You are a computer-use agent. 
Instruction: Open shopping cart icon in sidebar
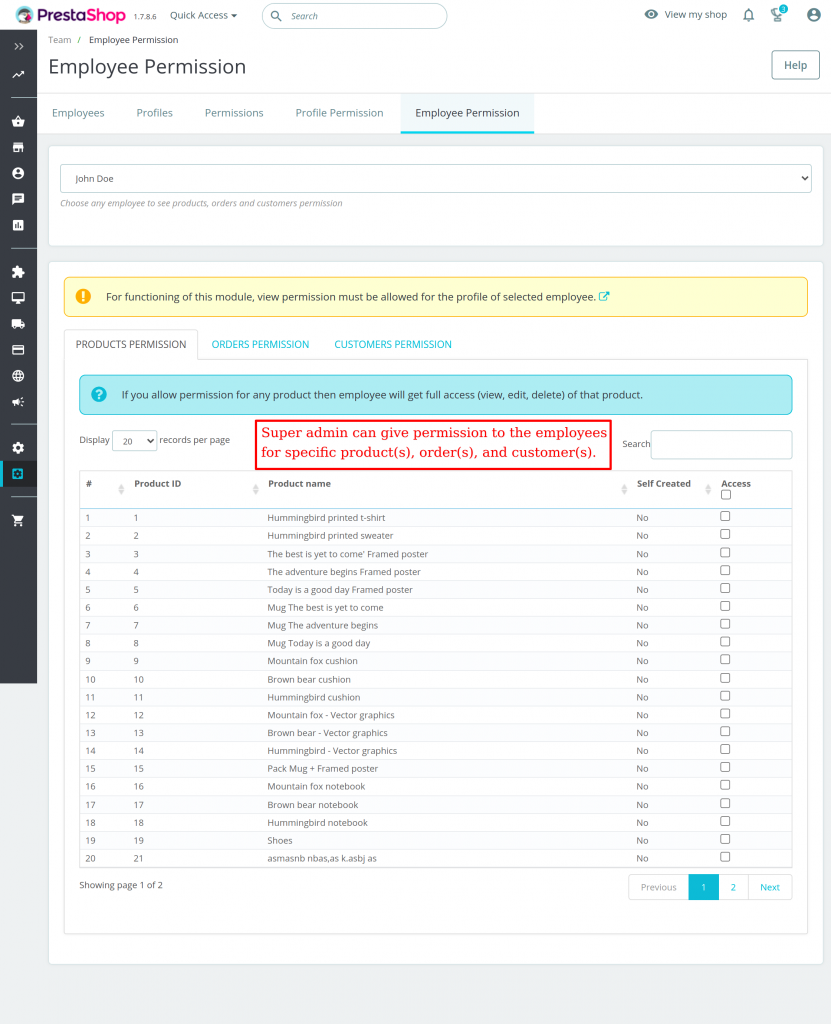[x=18, y=520]
